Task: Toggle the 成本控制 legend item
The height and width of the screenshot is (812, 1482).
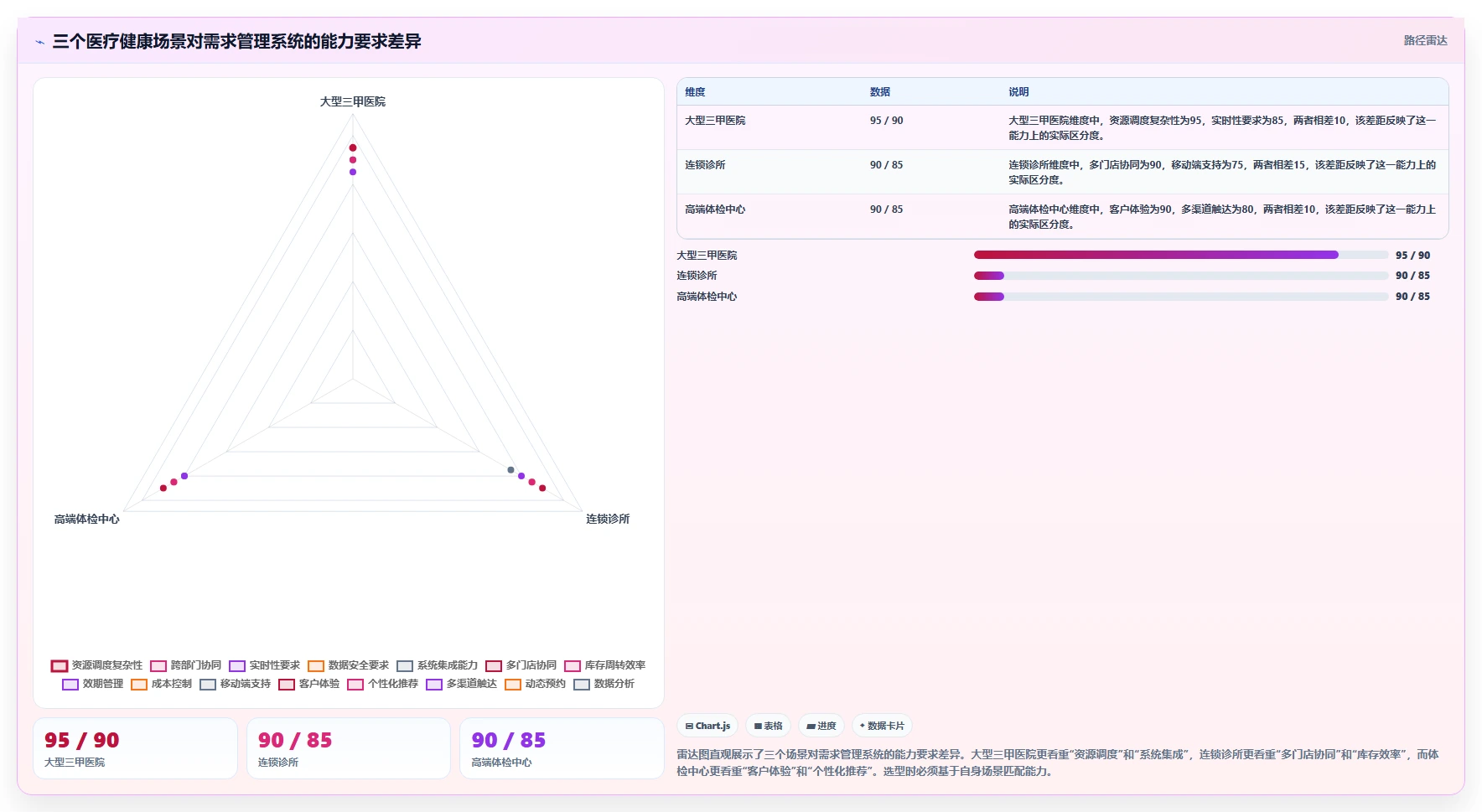Action: tap(161, 684)
